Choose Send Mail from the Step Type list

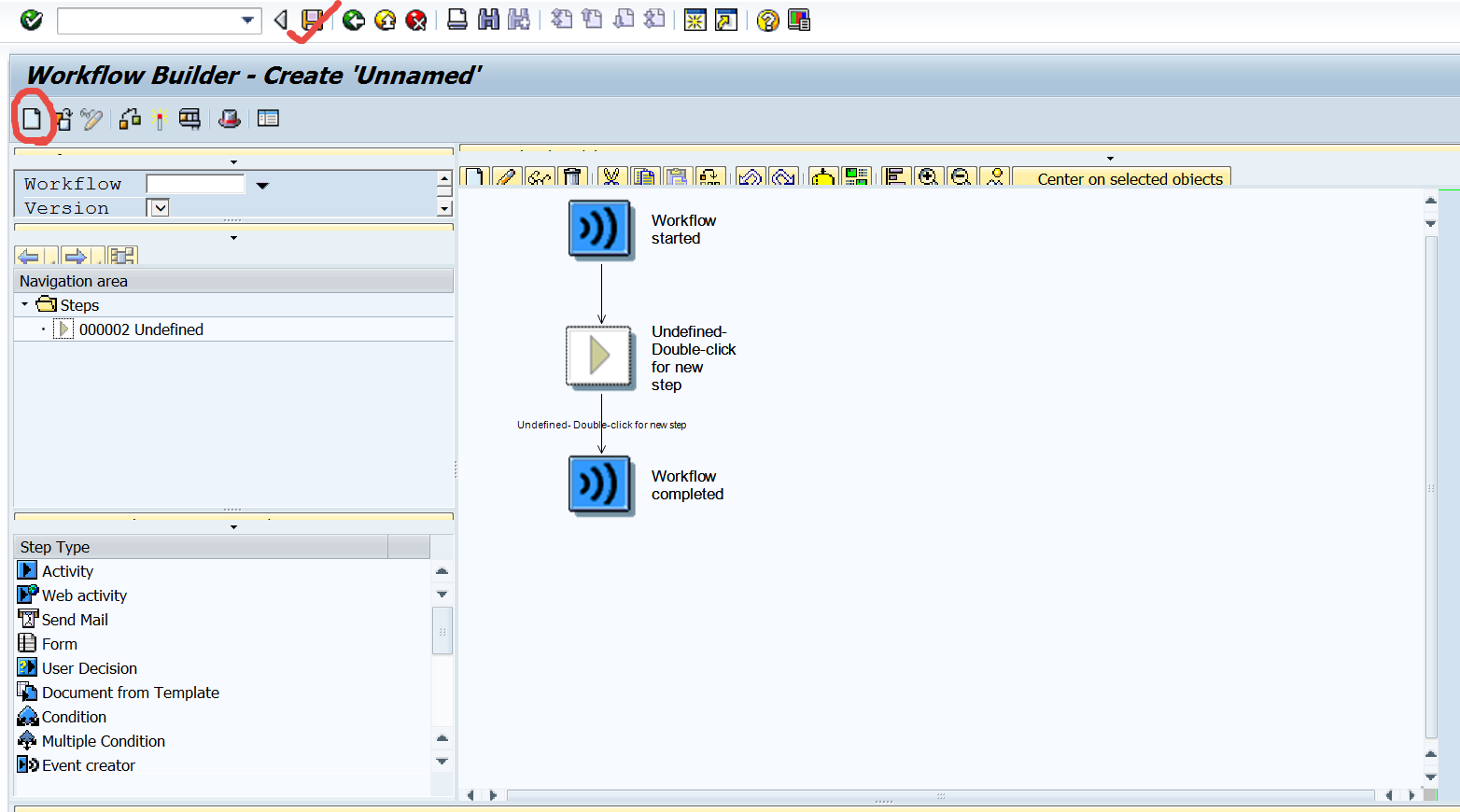(75, 619)
